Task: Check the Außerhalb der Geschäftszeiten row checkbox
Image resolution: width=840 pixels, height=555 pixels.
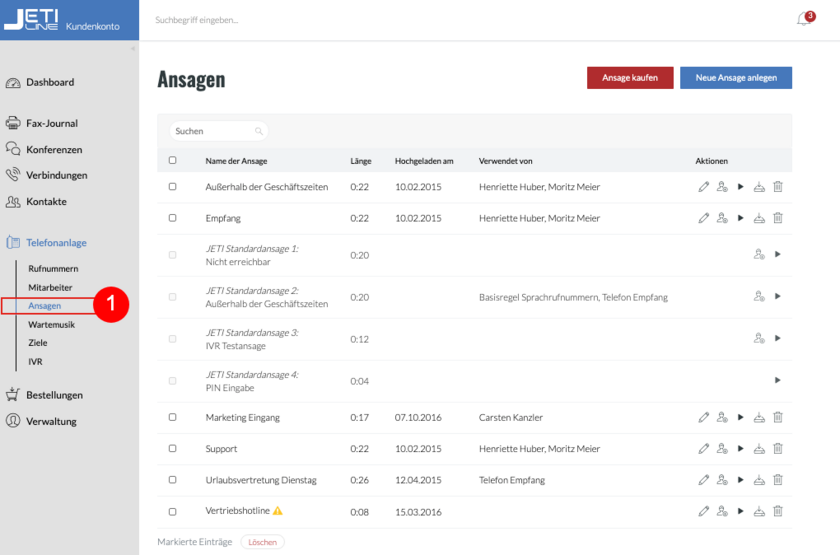Action: coord(172,187)
